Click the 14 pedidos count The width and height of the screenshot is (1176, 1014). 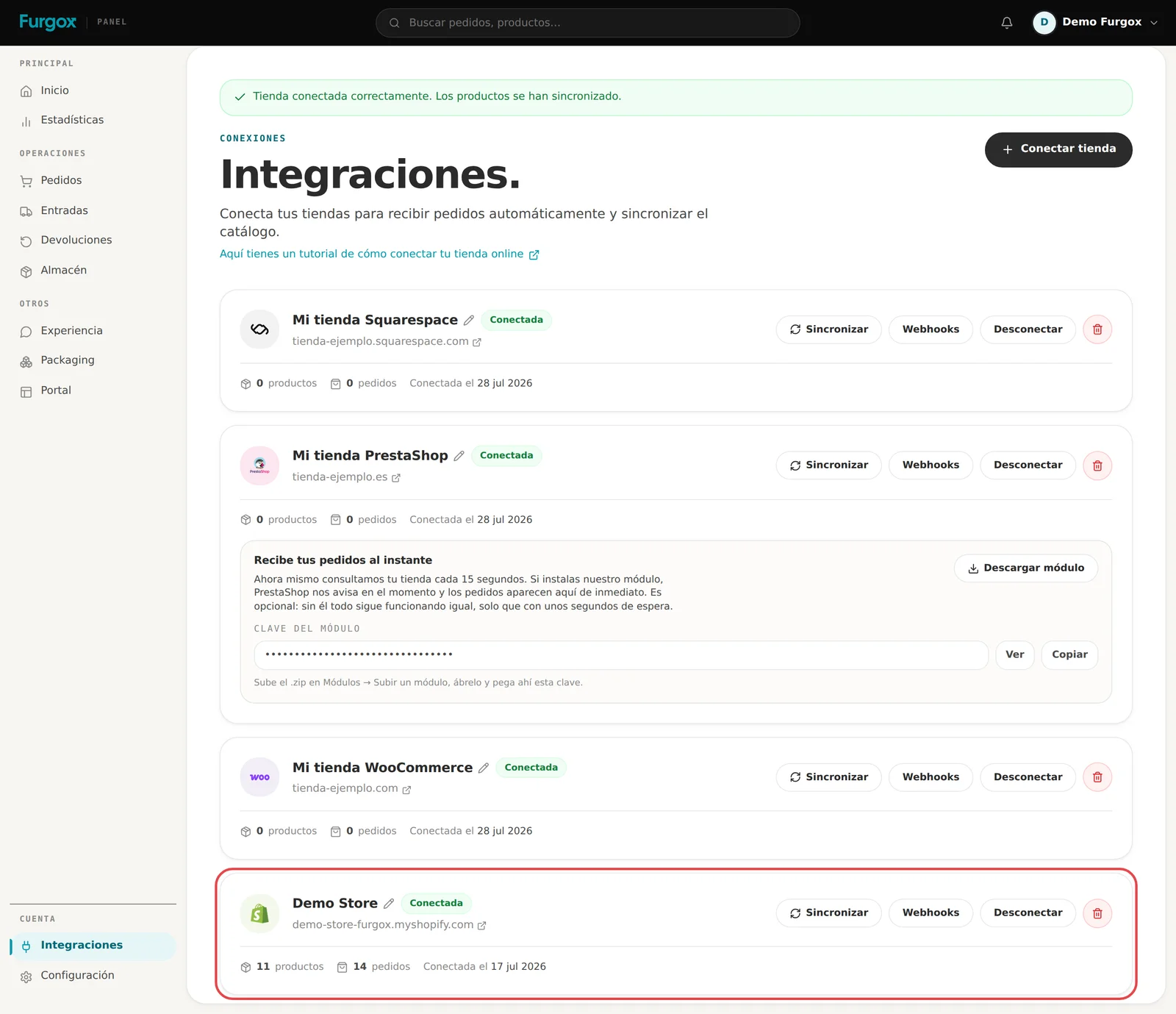(x=373, y=967)
